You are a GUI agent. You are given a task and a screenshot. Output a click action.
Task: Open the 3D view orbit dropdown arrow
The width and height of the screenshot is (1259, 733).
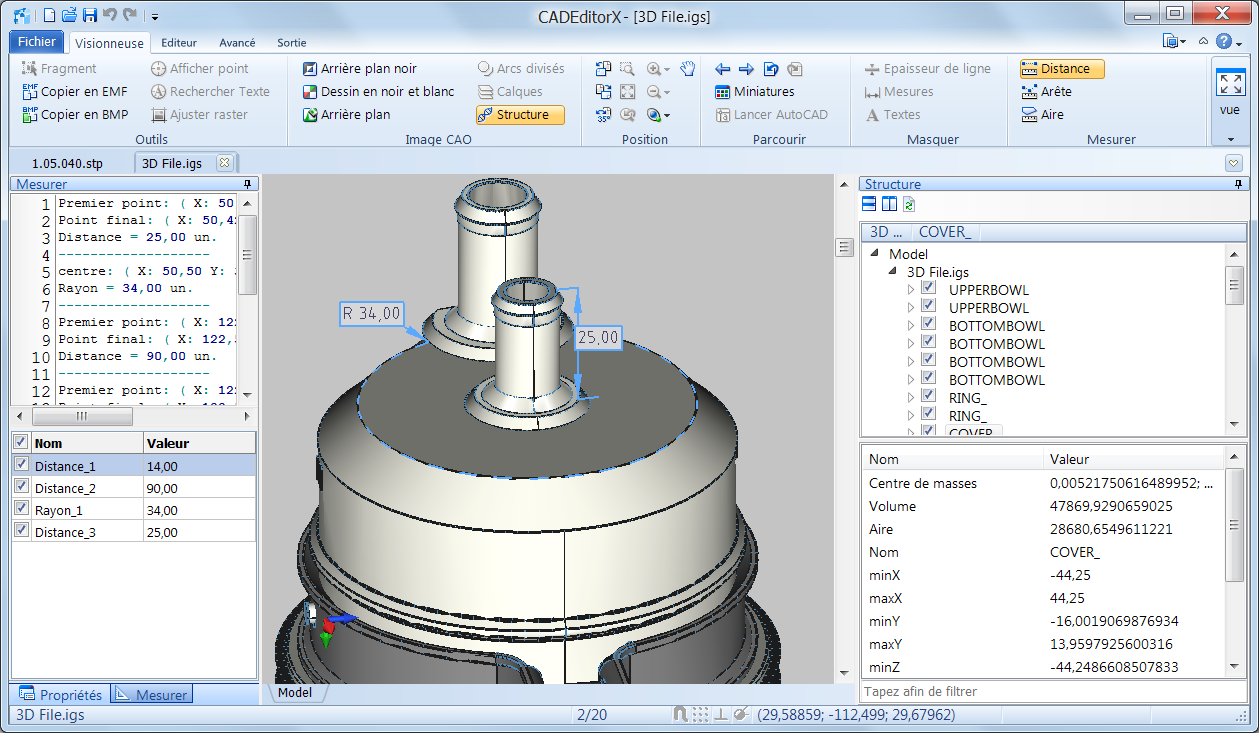pos(667,115)
